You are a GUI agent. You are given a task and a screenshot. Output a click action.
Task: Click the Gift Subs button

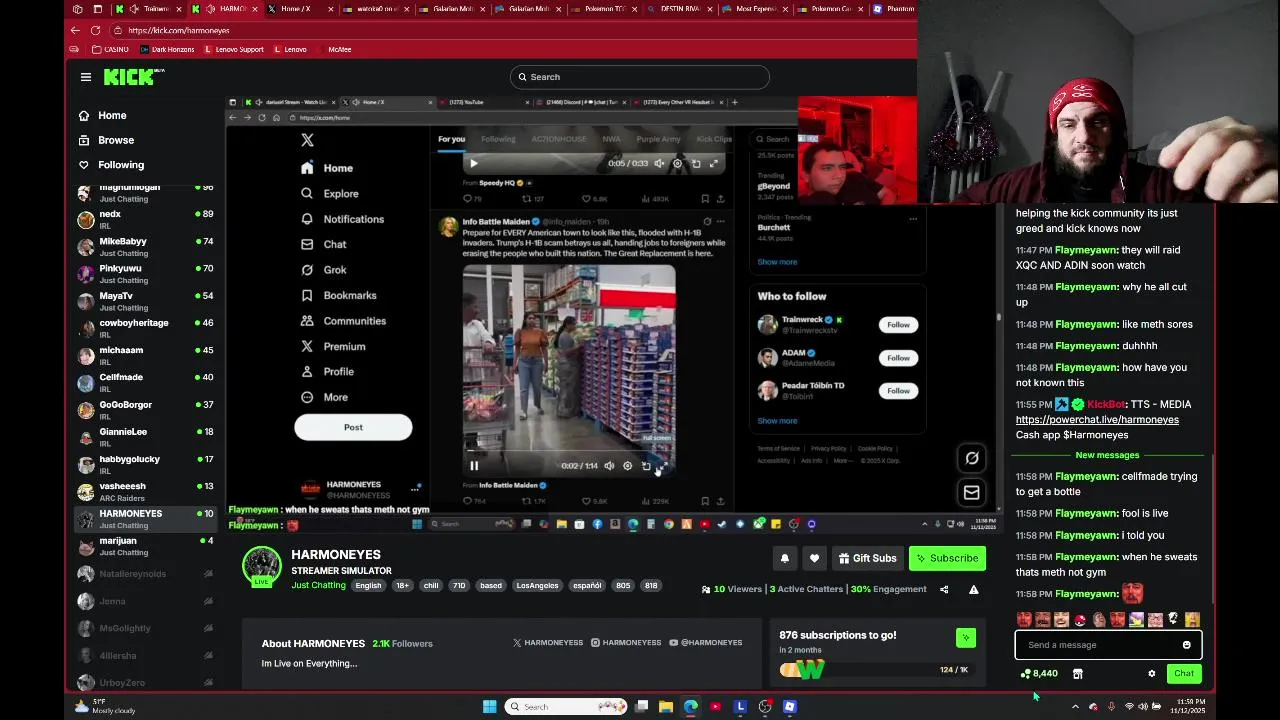pyautogui.click(x=867, y=558)
